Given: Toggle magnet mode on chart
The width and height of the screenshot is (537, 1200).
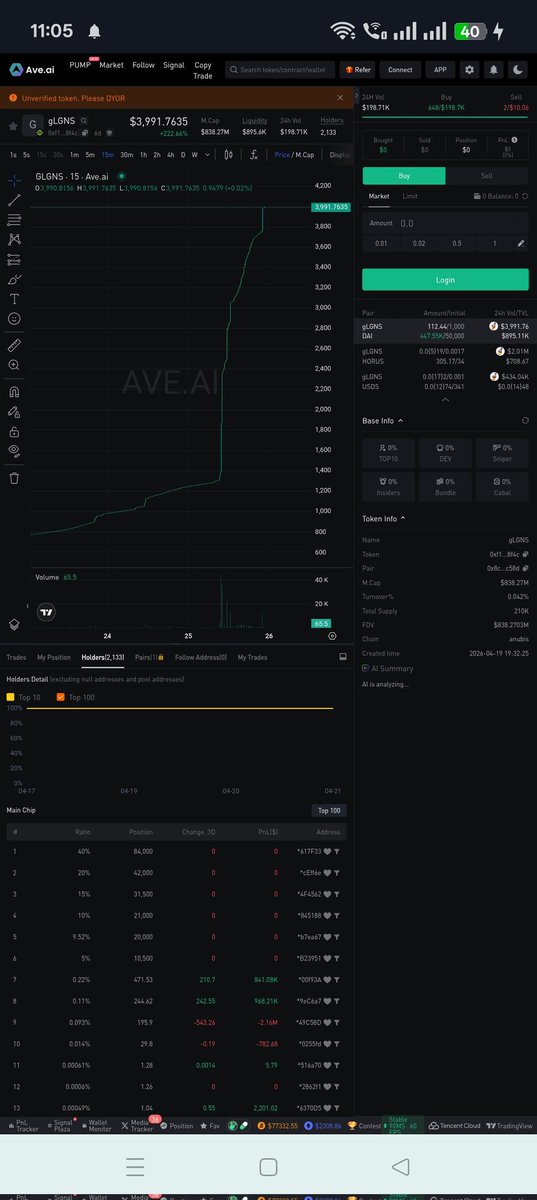Looking at the screenshot, I should coord(14,391).
